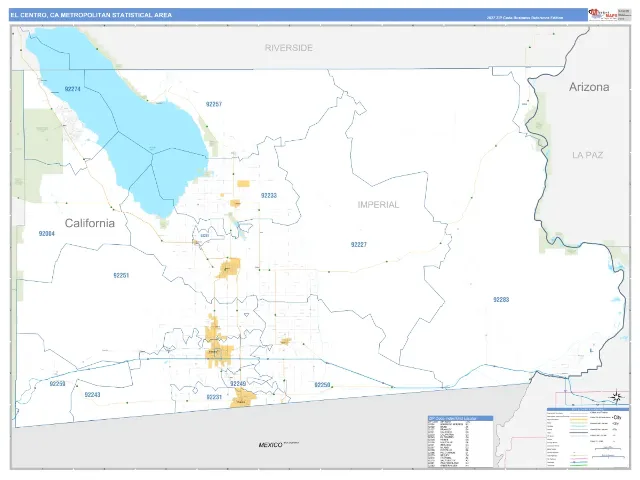Image resolution: width=640 pixels, height=480 pixels.
Task: Click the LA PAZ county label
Action: tap(587, 155)
